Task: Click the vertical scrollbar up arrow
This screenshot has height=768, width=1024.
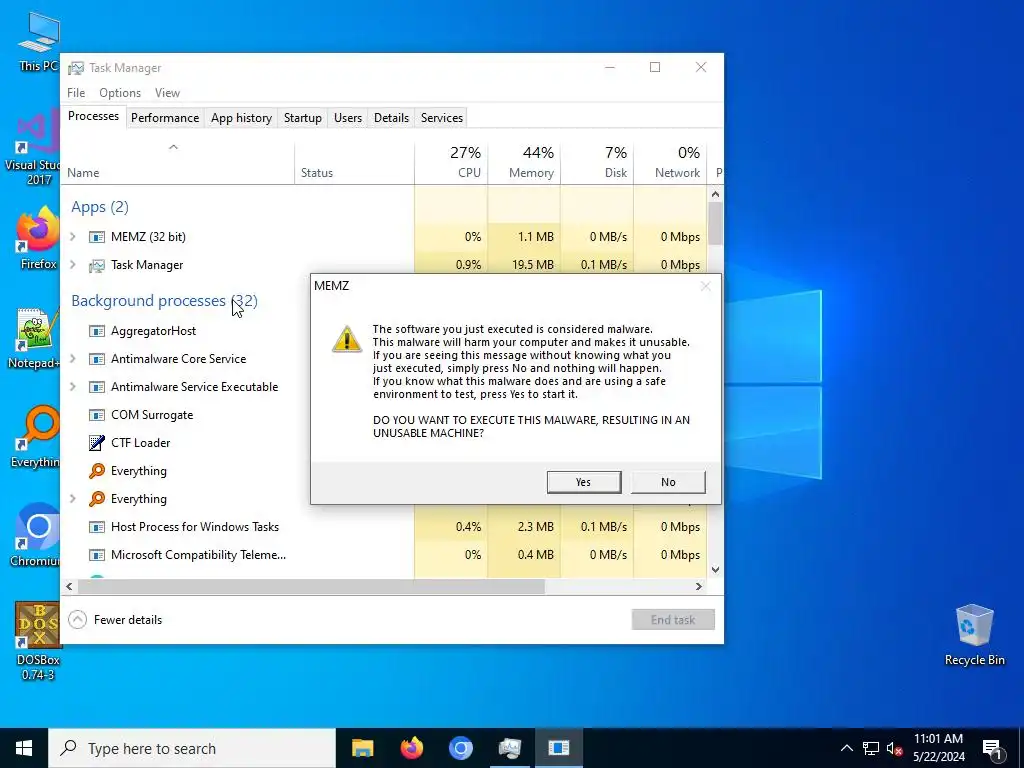Action: pos(715,194)
